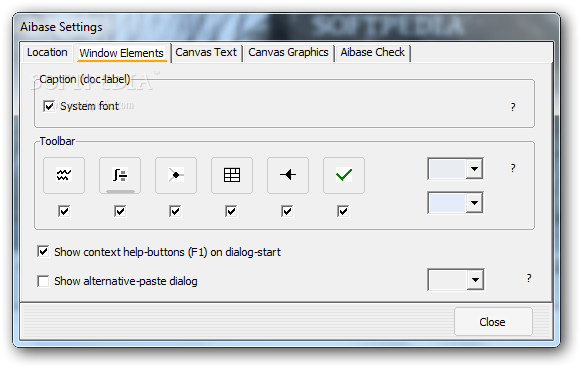Viewport: 581px width, 368px height.
Task: Toggle checkbox under table grid icon
Action: pos(231,211)
